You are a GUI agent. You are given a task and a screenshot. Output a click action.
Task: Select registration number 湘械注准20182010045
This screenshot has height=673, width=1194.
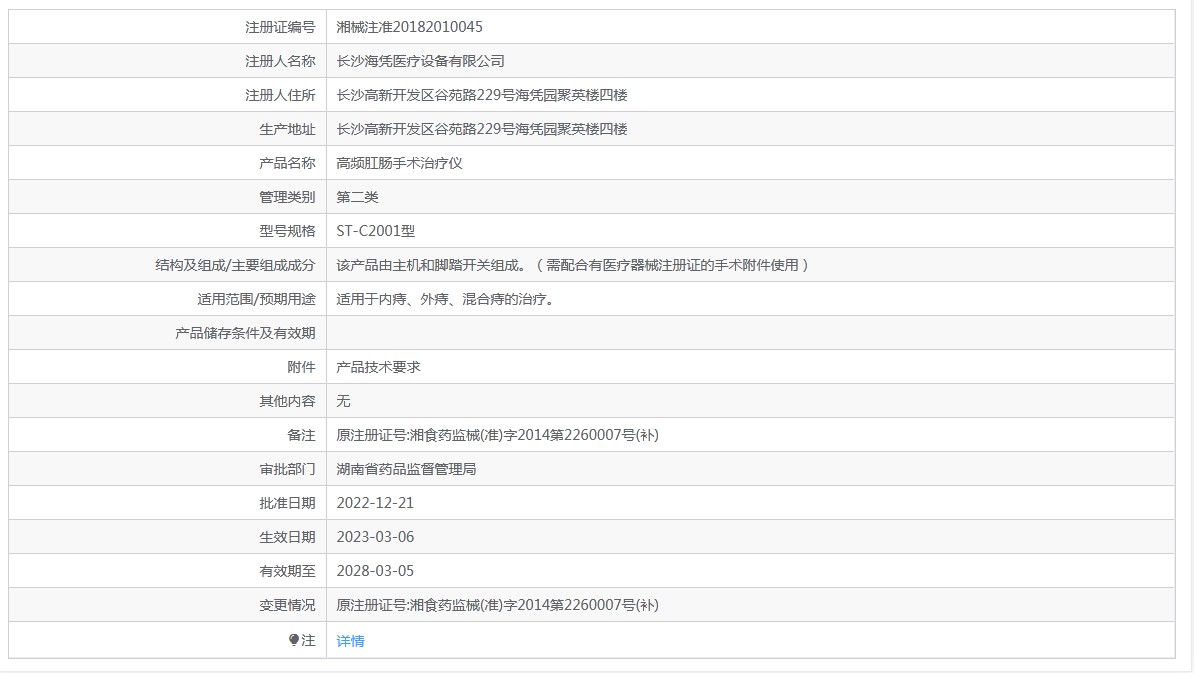click(410, 27)
